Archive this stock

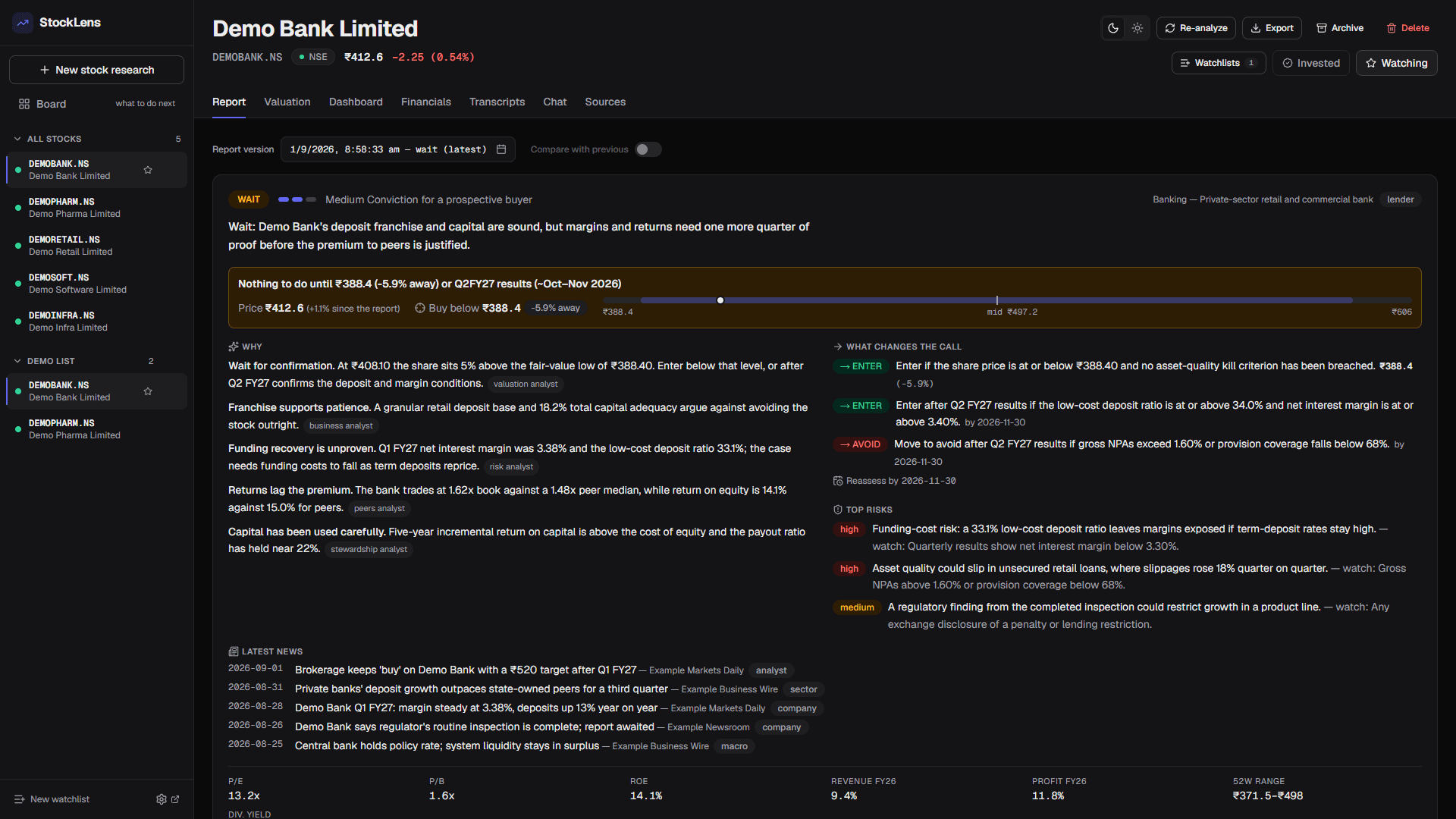[1340, 28]
